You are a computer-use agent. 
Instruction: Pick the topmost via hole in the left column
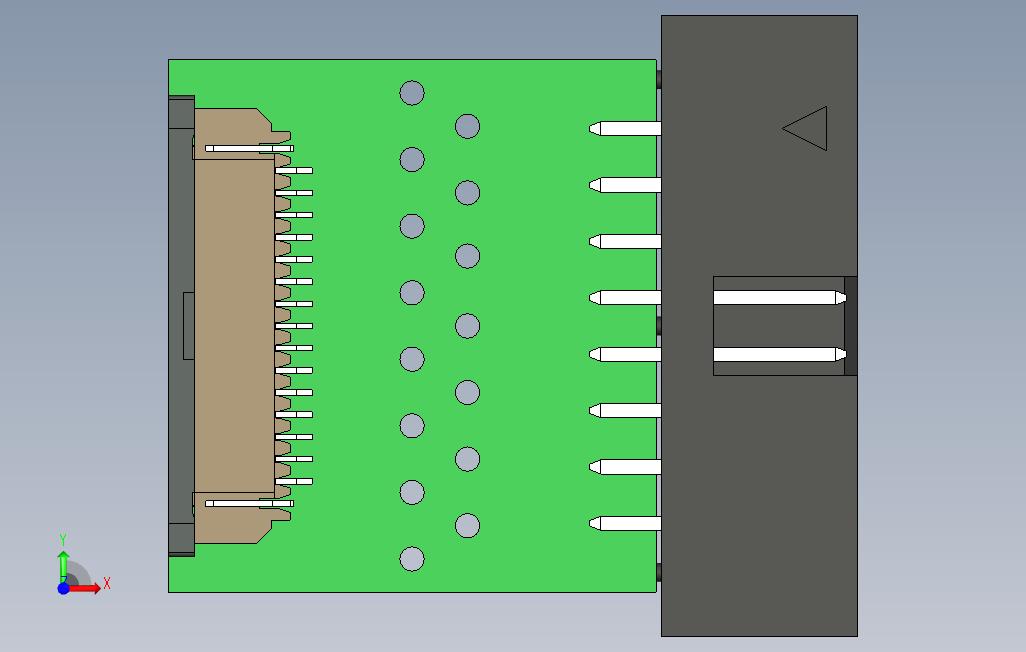click(412, 93)
